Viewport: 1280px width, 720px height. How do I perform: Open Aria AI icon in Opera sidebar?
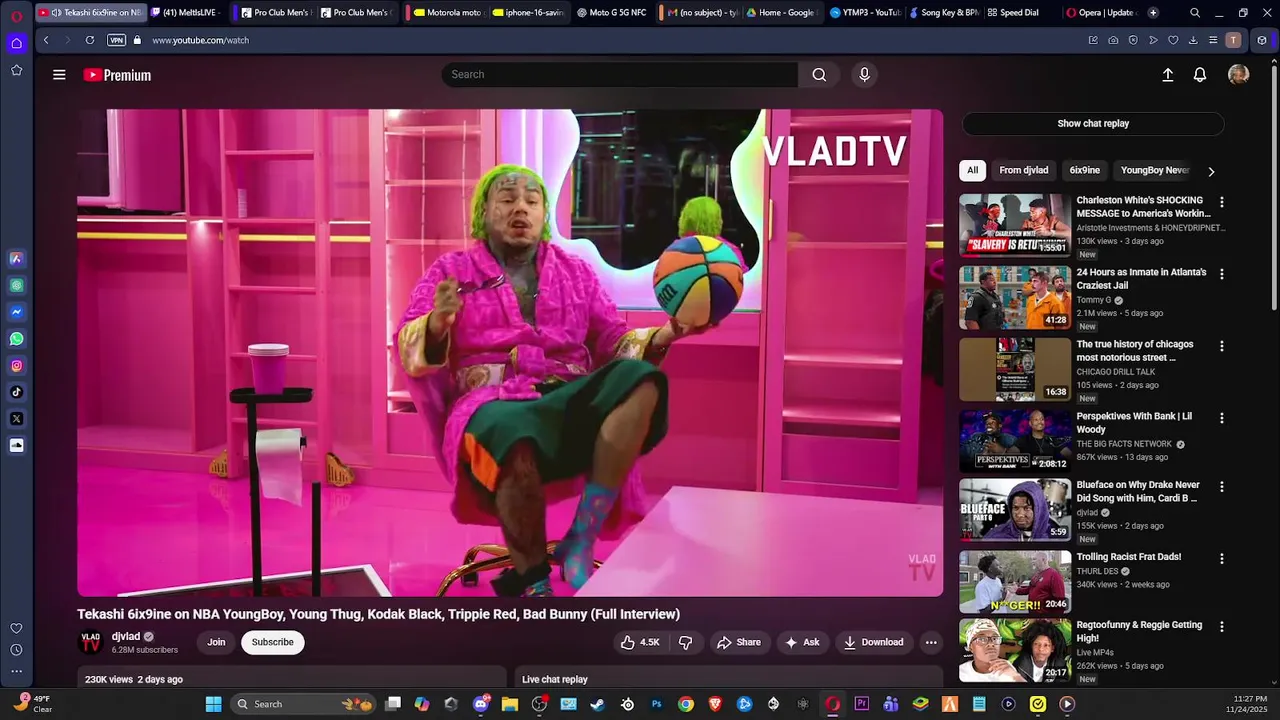click(16, 258)
